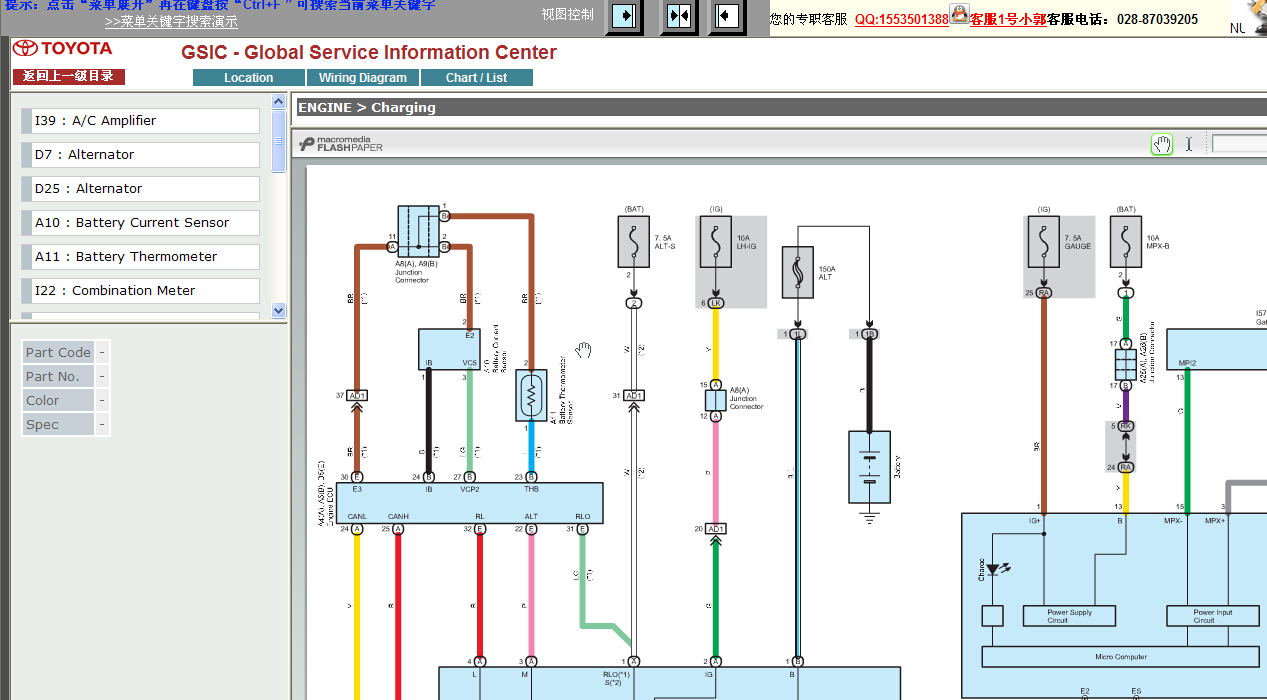Screen dimensions: 1267x700
Task: Click the ENGINE > Charging breadcrumb title
Action: (x=367, y=108)
